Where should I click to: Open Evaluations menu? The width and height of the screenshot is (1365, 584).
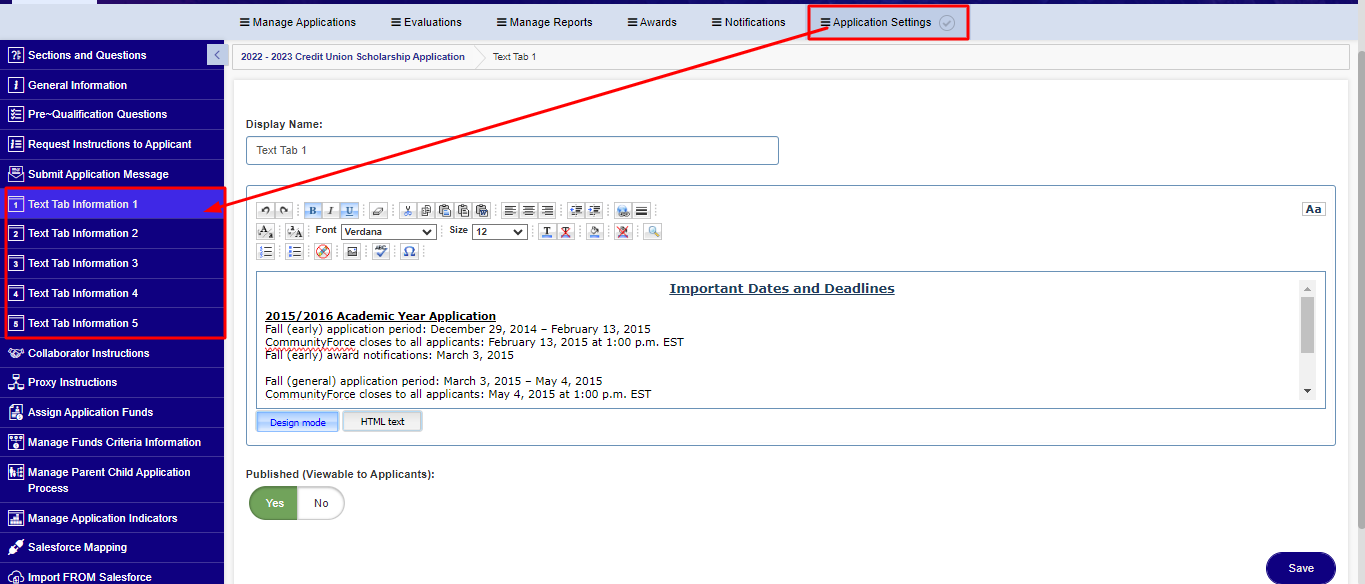(426, 22)
